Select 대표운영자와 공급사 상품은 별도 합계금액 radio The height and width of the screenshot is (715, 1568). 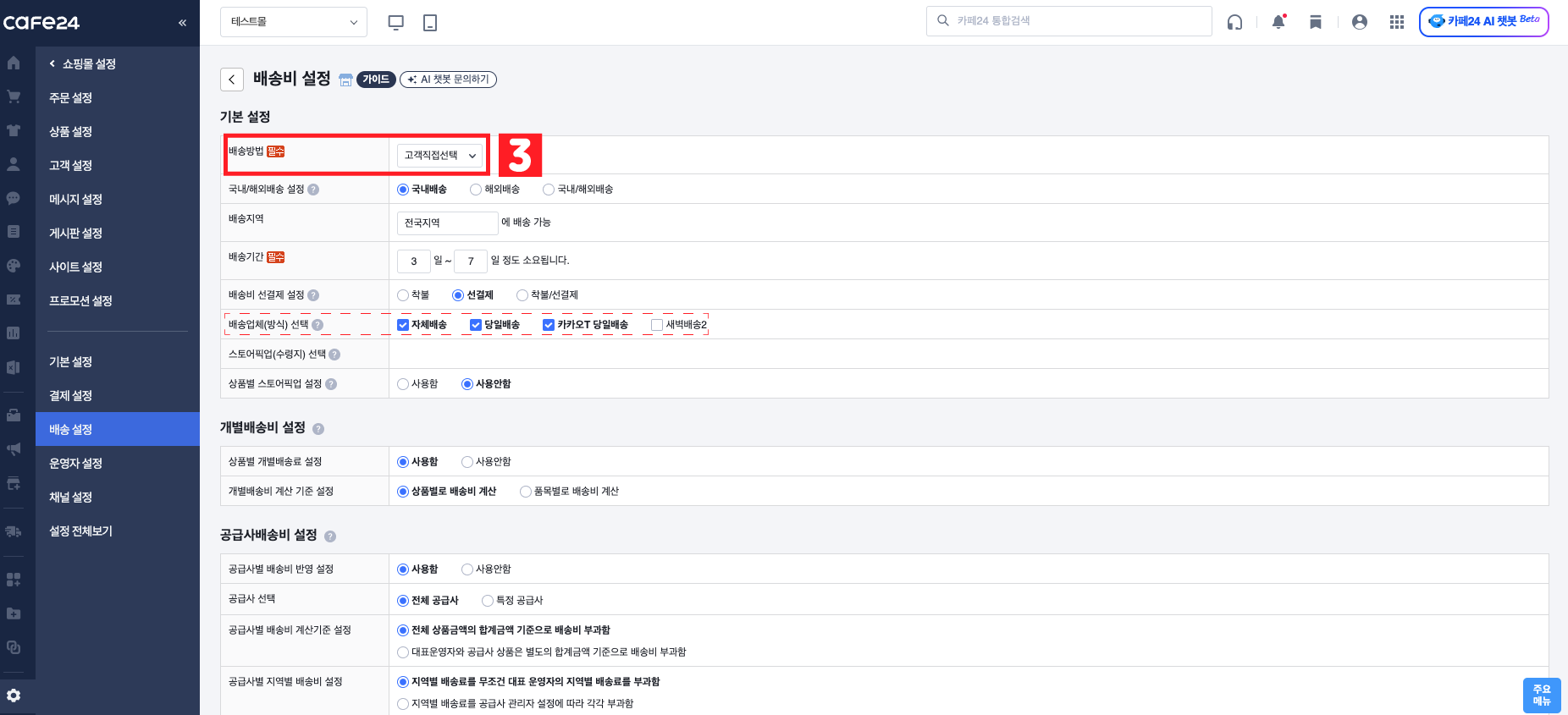pos(403,652)
